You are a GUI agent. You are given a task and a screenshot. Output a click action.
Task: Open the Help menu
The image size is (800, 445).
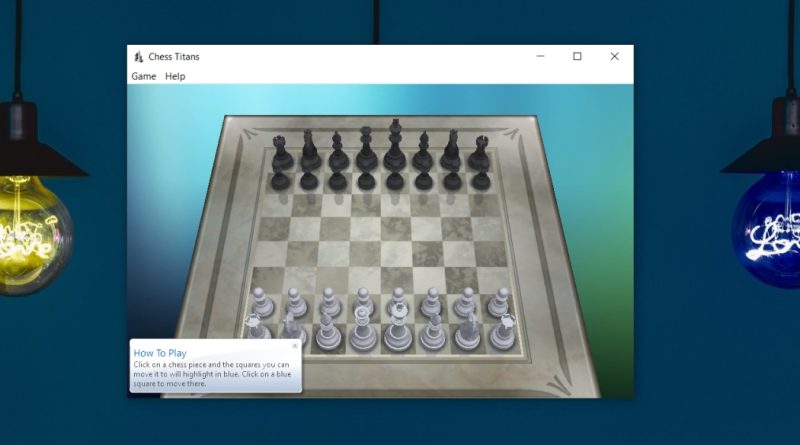(175, 76)
